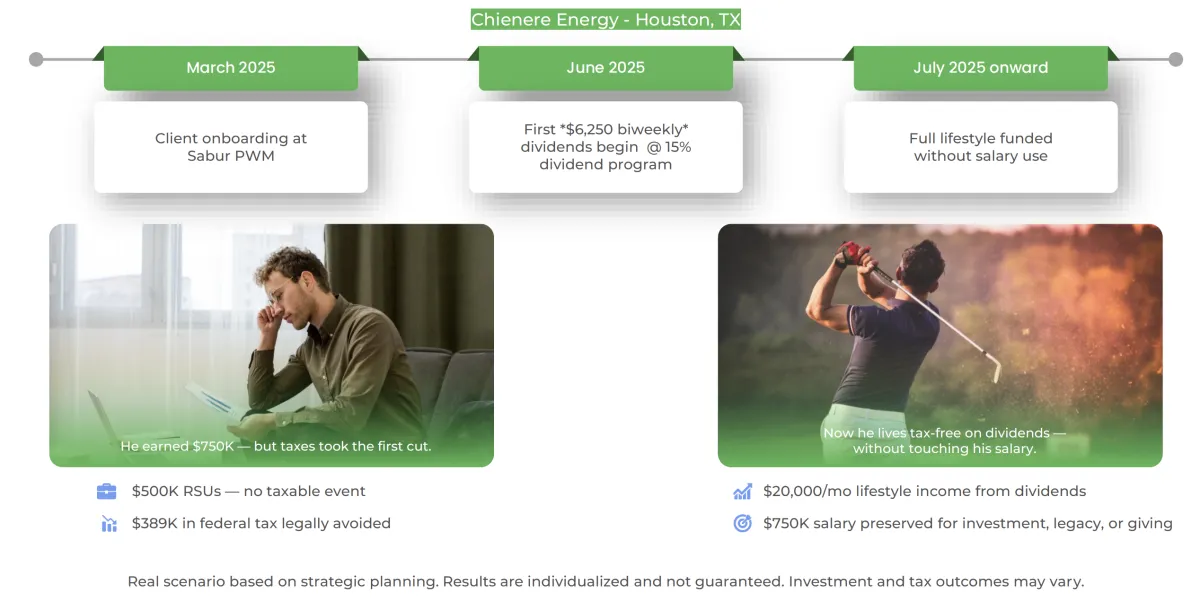
Task: Click the $389K in federal tax avoided text
Action: [261, 523]
